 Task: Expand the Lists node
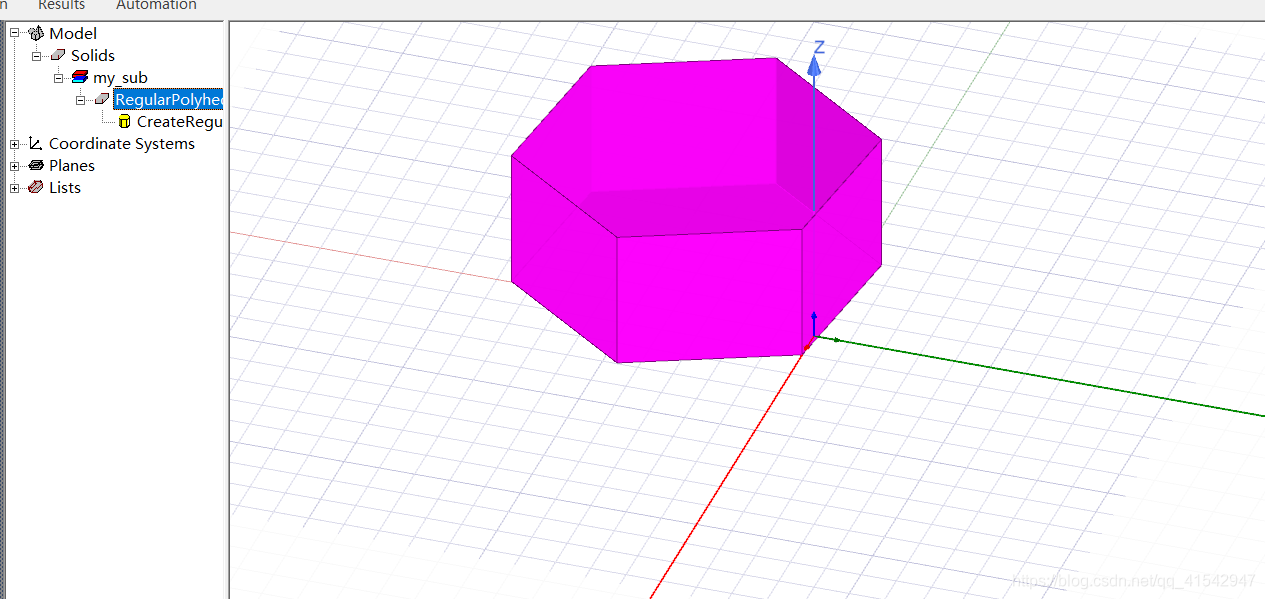click(15, 187)
